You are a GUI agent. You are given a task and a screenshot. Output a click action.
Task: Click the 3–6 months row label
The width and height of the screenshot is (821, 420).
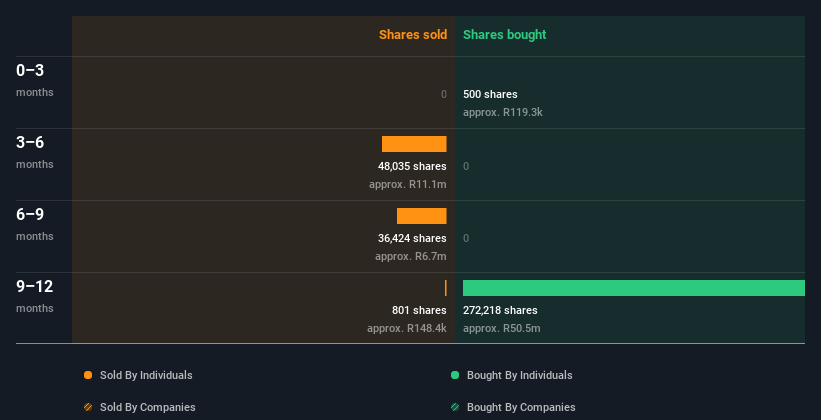tap(35, 152)
